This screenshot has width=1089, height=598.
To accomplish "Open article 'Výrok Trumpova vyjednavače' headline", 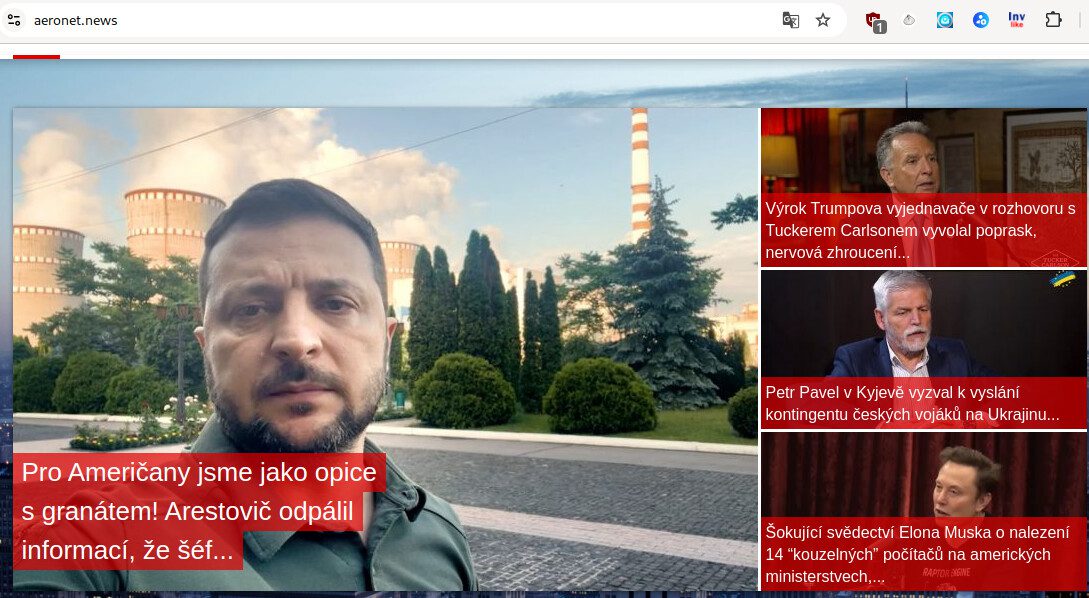I will coord(920,230).
